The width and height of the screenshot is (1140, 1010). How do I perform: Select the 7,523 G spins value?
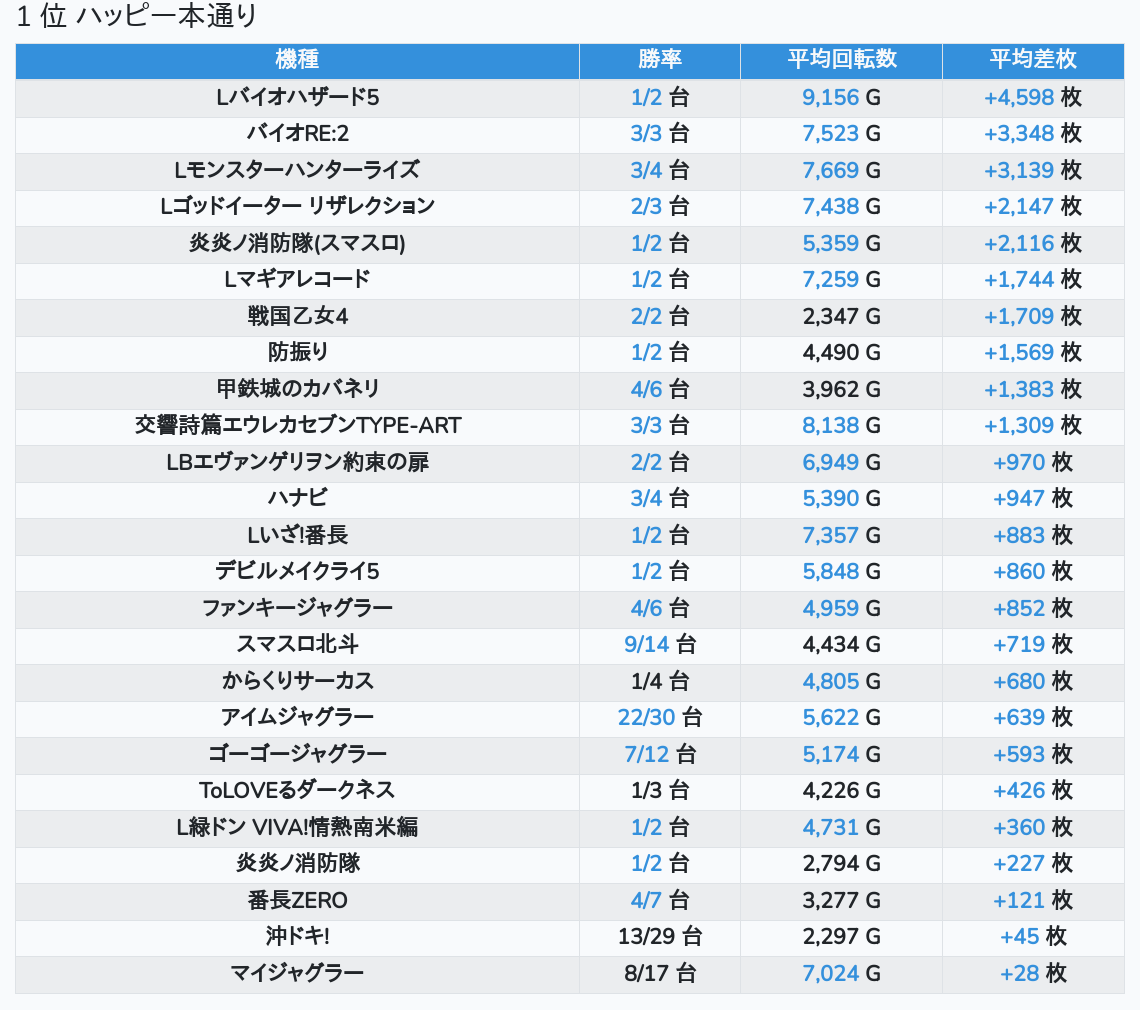(x=841, y=134)
